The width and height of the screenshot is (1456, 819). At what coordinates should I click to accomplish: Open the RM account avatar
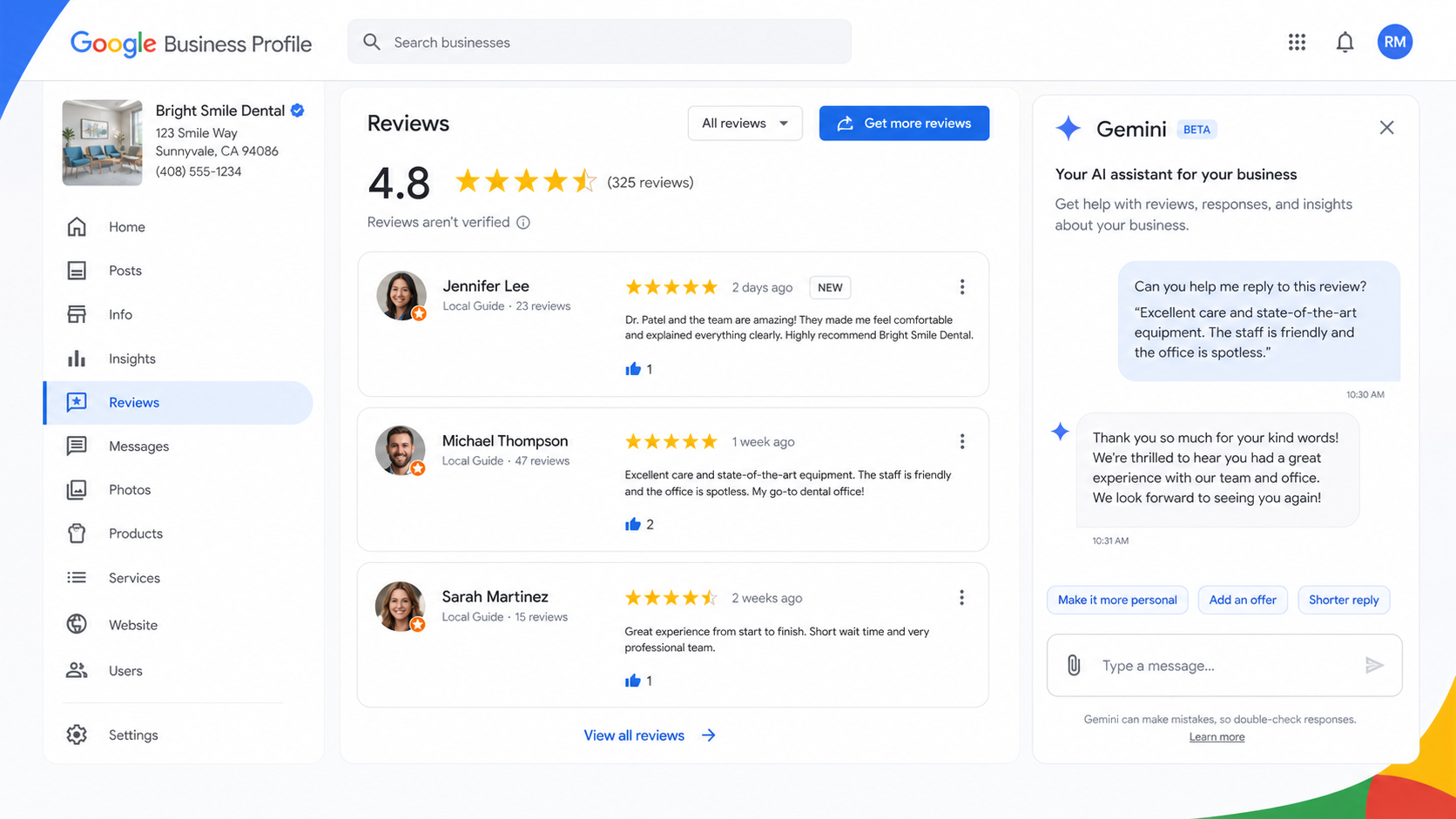point(1394,42)
